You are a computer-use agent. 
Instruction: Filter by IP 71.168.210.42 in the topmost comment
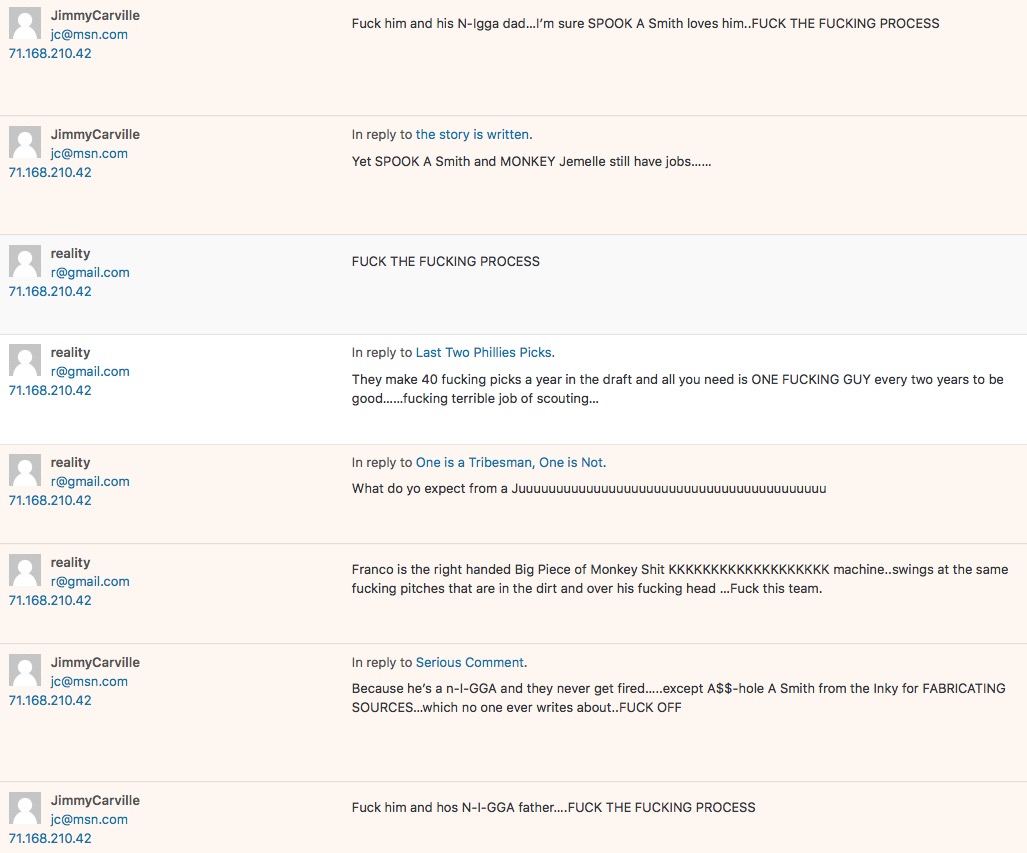point(50,53)
